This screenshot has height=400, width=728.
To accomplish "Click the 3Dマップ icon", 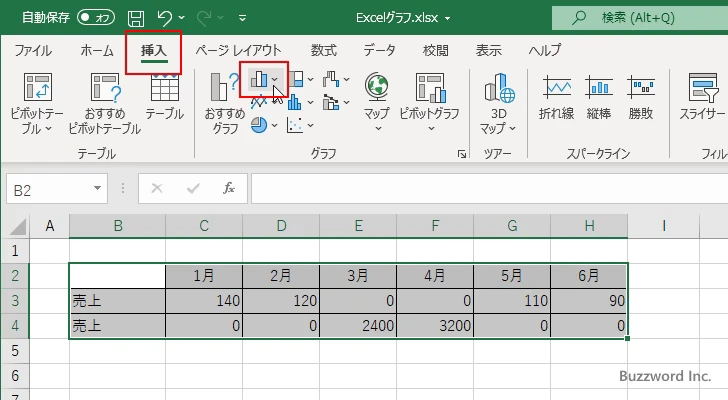I will click(500, 88).
